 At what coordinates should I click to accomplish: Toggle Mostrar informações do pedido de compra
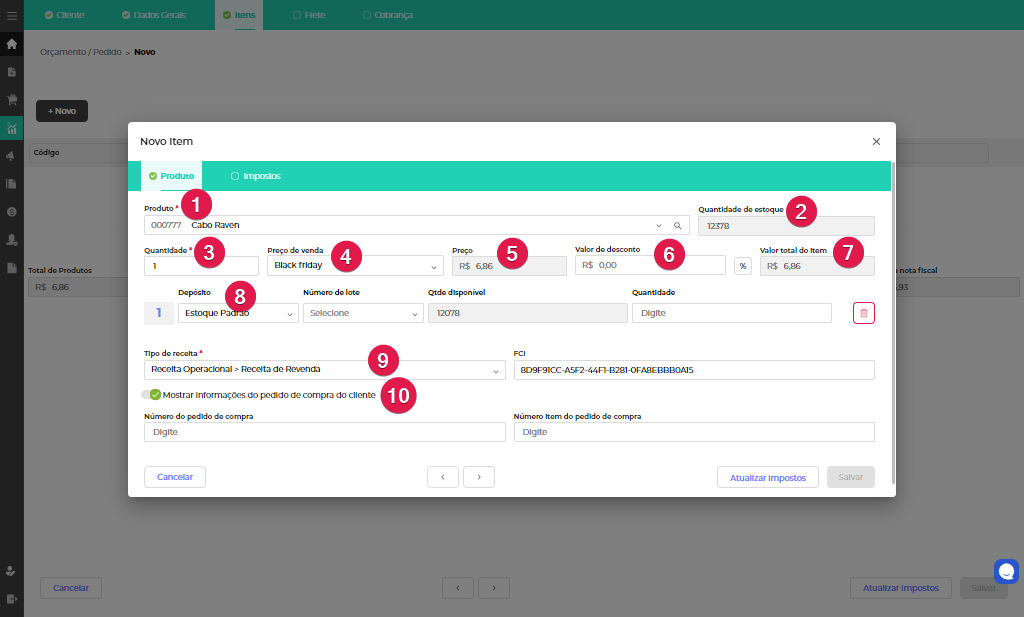pyautogui.click(x=151, y=395)
